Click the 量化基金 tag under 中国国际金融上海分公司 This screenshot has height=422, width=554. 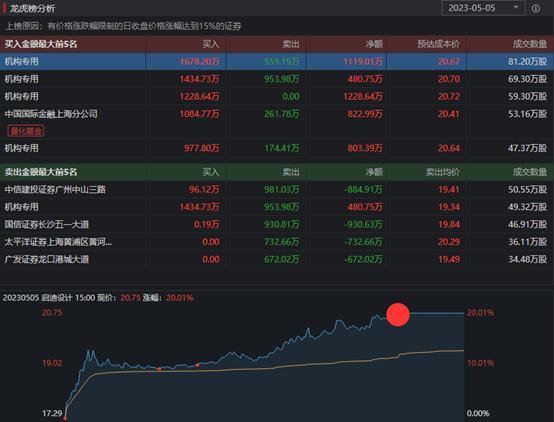click(x=26, y=131)
